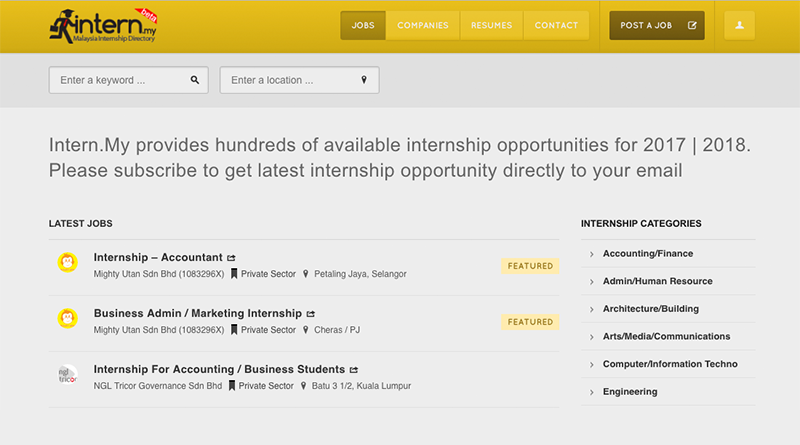Viewport: 800px width, 445px height.
Task: Click the Enter a location field
Action: click(x=290, y=80)
